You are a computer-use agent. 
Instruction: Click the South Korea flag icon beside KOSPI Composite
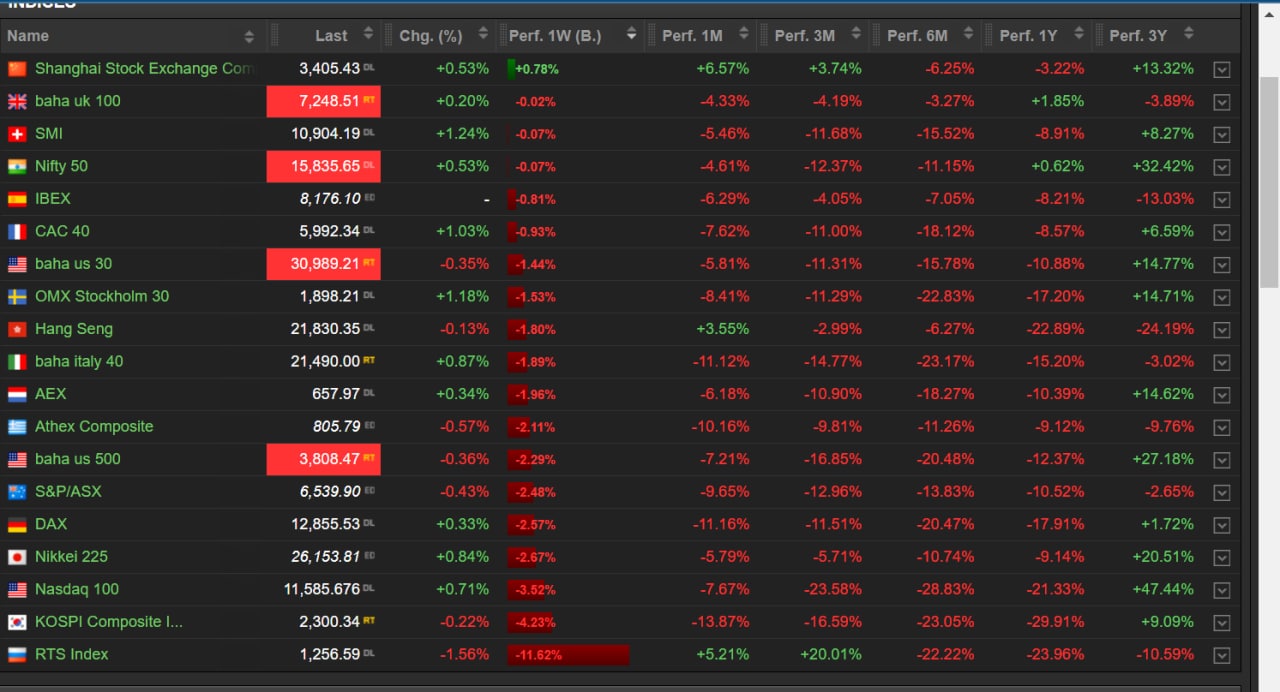click(x=17, y=621)
